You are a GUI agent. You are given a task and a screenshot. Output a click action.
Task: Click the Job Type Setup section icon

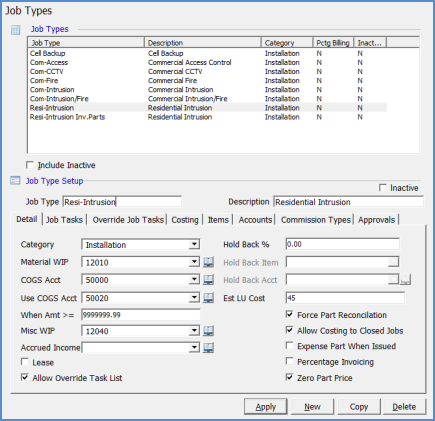[x=15, y=181]
